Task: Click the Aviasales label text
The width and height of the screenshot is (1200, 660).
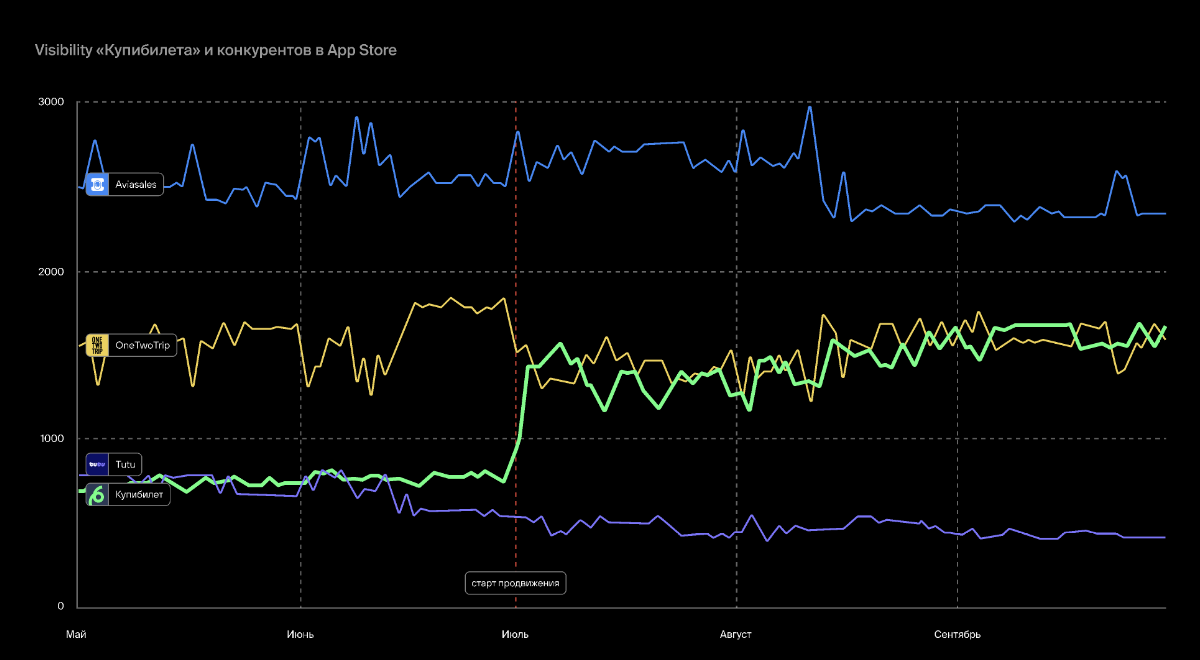Action: pos(136,185)
